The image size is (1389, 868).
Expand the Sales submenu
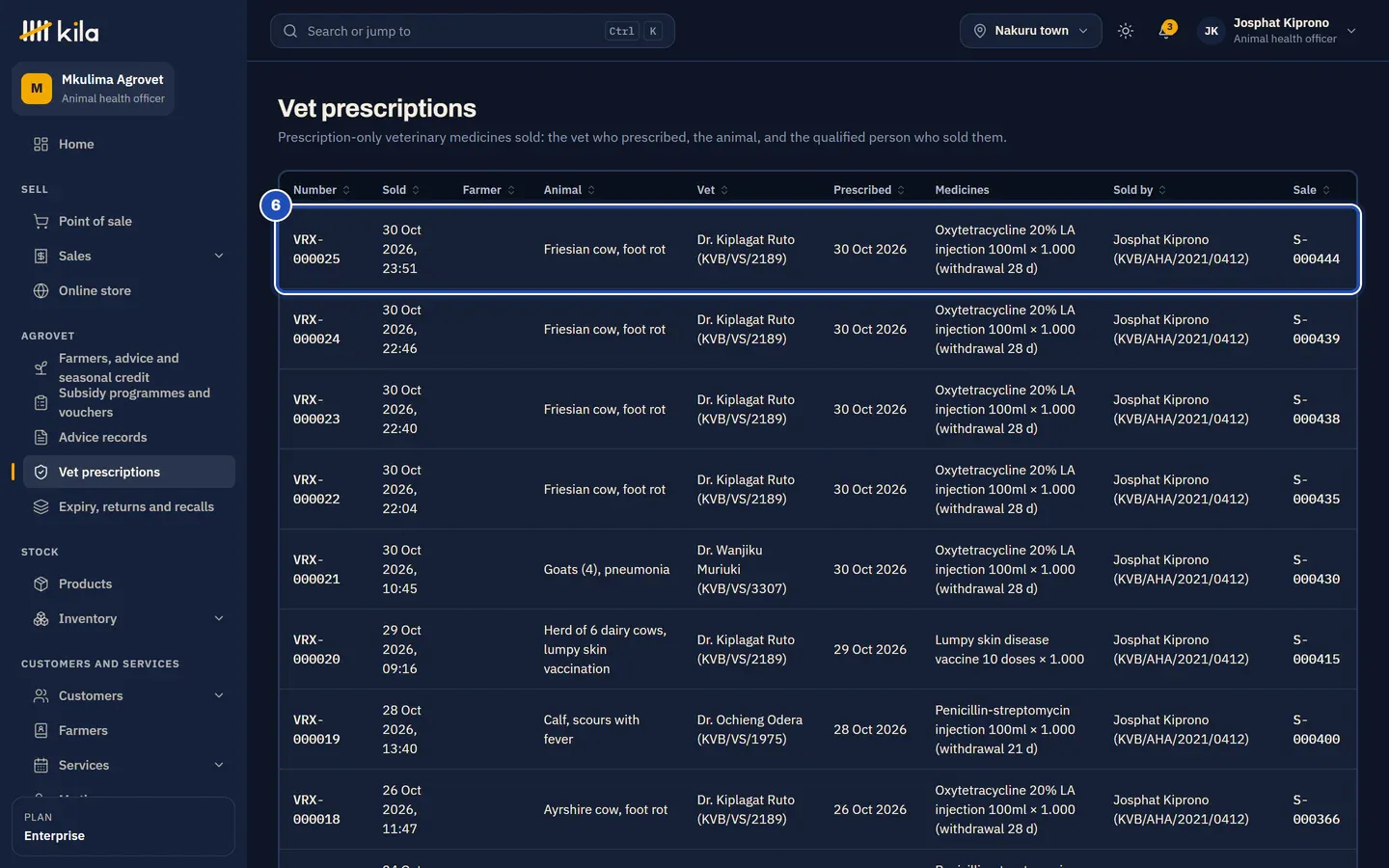tap(219, 256)
